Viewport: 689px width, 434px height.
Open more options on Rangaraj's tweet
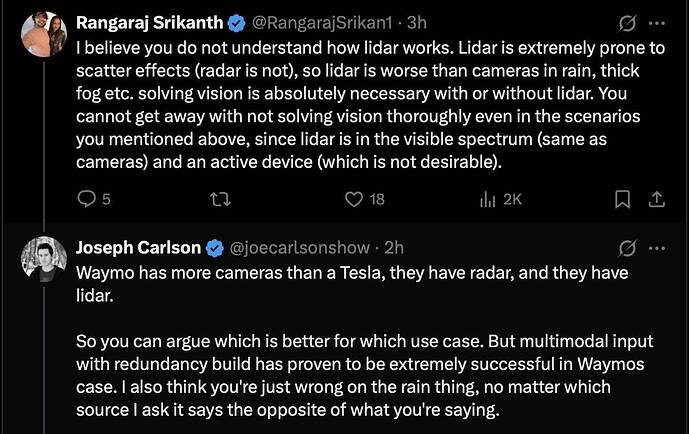click(x=657, y=21)
